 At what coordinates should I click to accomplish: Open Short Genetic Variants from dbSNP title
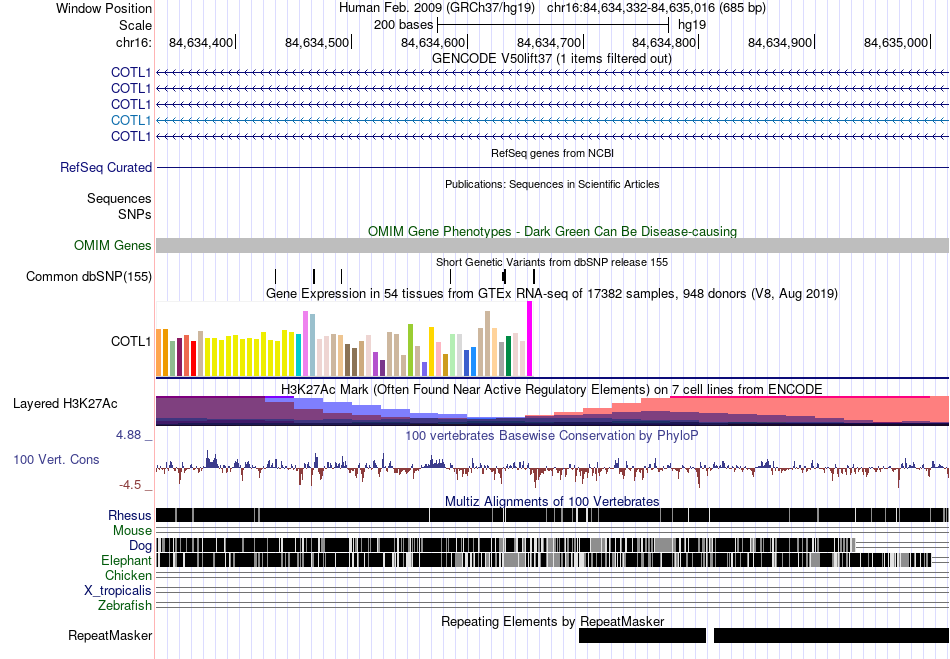552,262
